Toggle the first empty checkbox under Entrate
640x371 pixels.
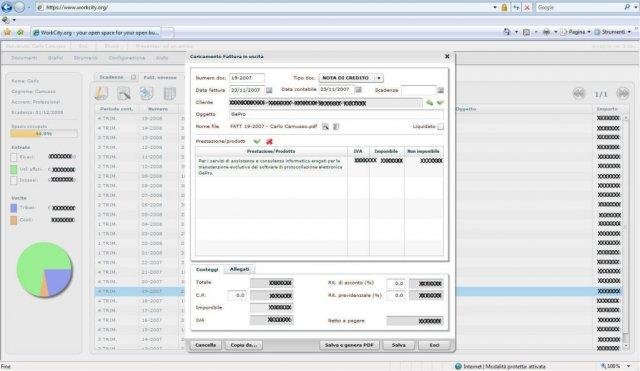[x=14, y=157]
